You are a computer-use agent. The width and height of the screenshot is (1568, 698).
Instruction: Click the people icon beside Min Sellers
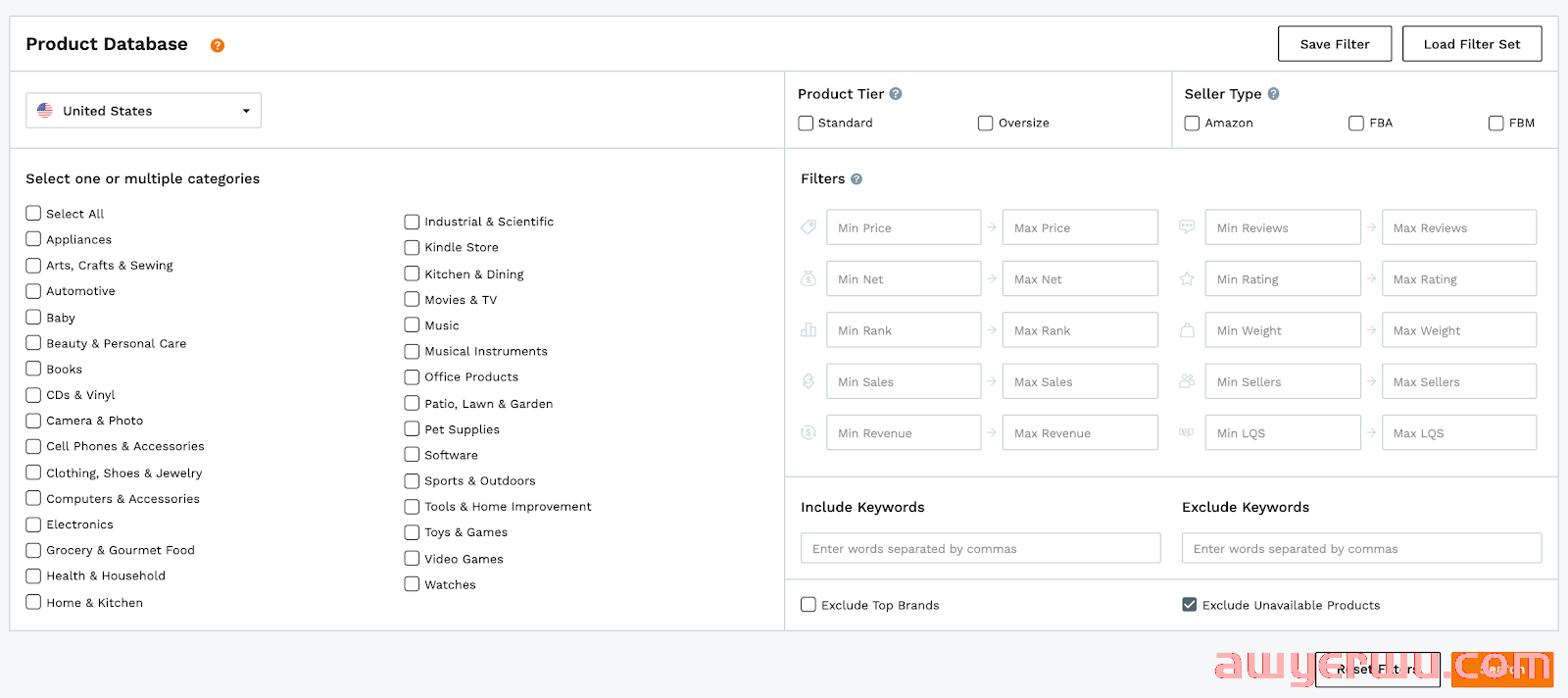[1187, 381]
